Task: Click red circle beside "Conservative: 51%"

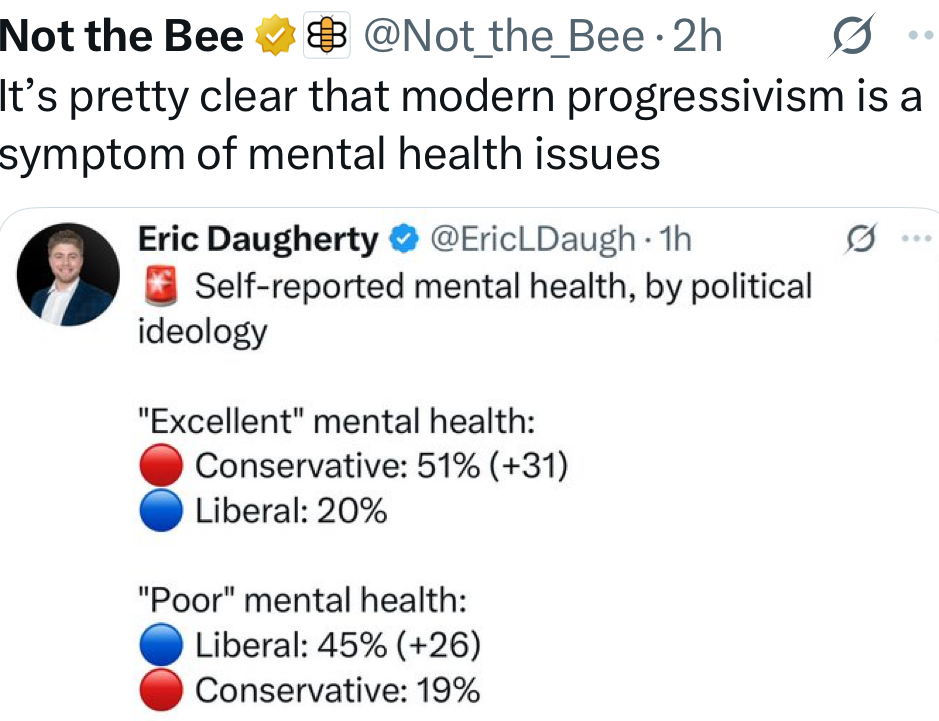Action: pos(160,466)
